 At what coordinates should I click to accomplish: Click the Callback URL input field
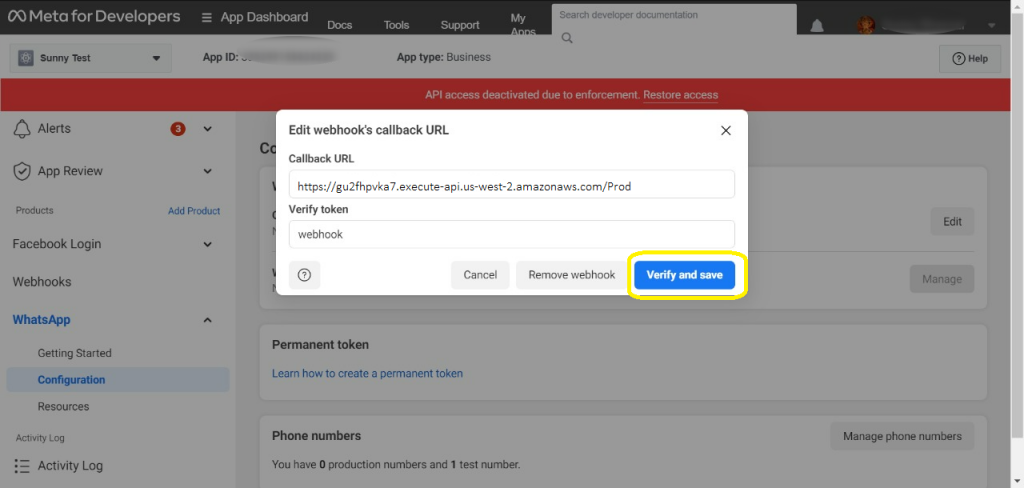tap(511, 185)
